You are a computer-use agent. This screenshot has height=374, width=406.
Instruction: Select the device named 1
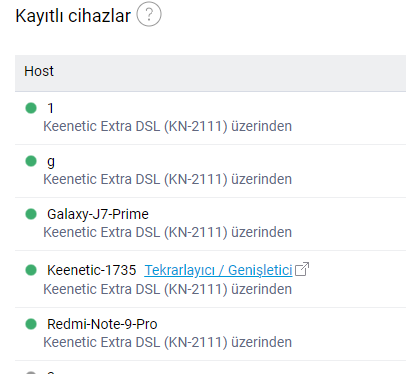tap(50, 108)
